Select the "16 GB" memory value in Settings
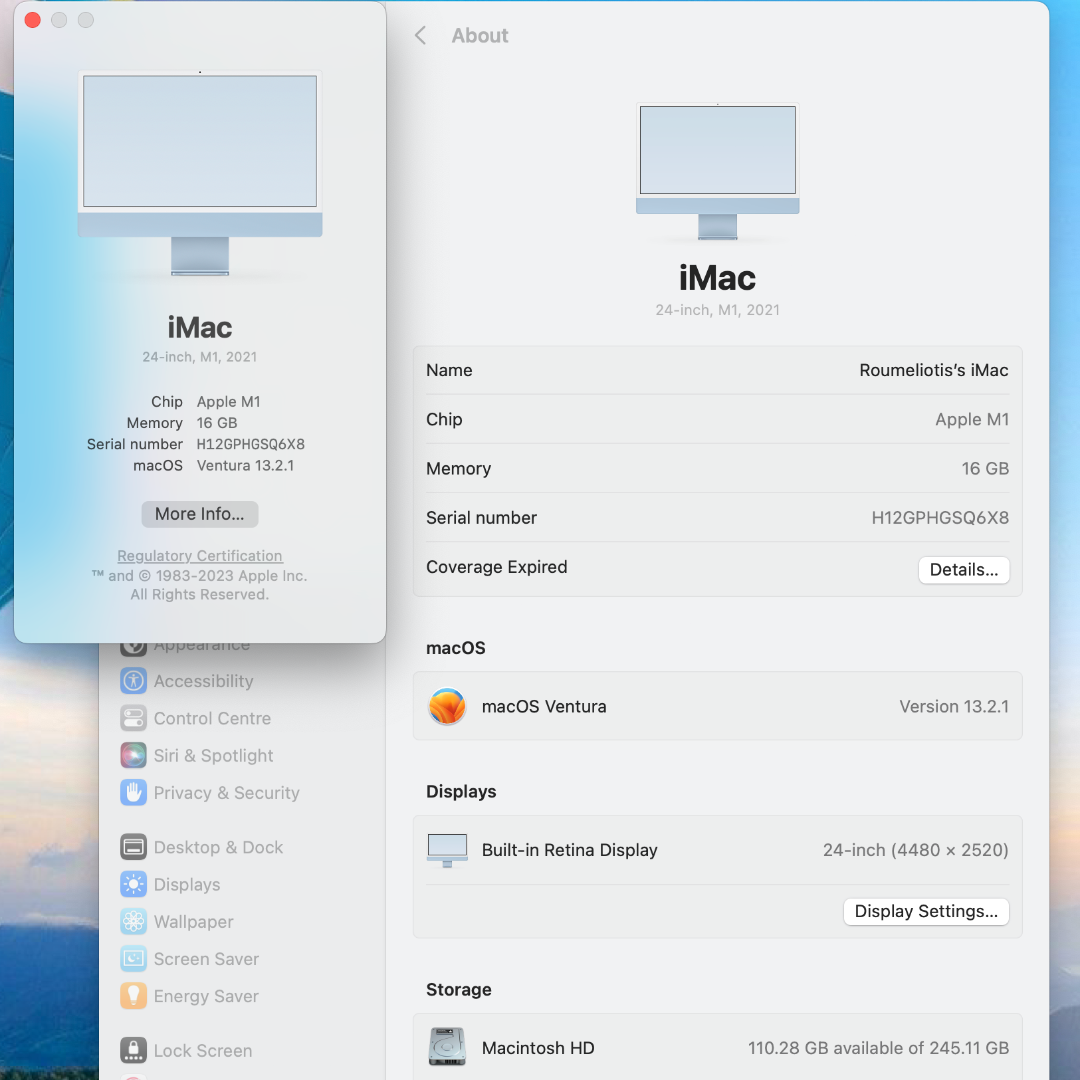 (x=985, y=469)
